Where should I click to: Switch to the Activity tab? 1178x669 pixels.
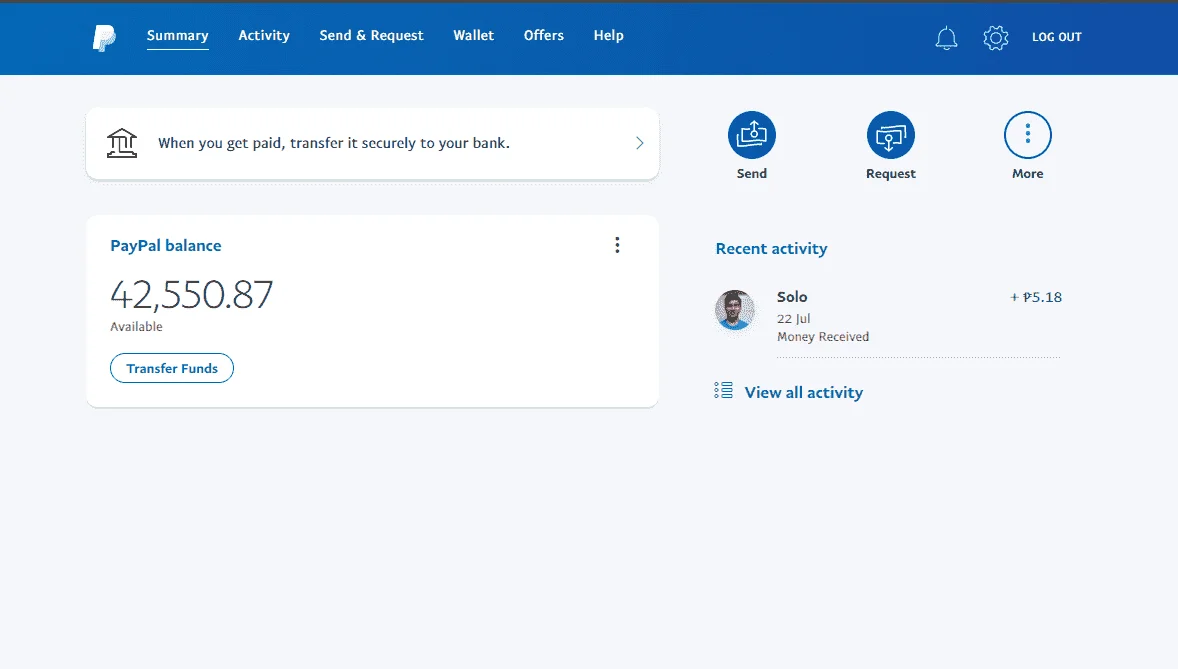tap(264, 35)
